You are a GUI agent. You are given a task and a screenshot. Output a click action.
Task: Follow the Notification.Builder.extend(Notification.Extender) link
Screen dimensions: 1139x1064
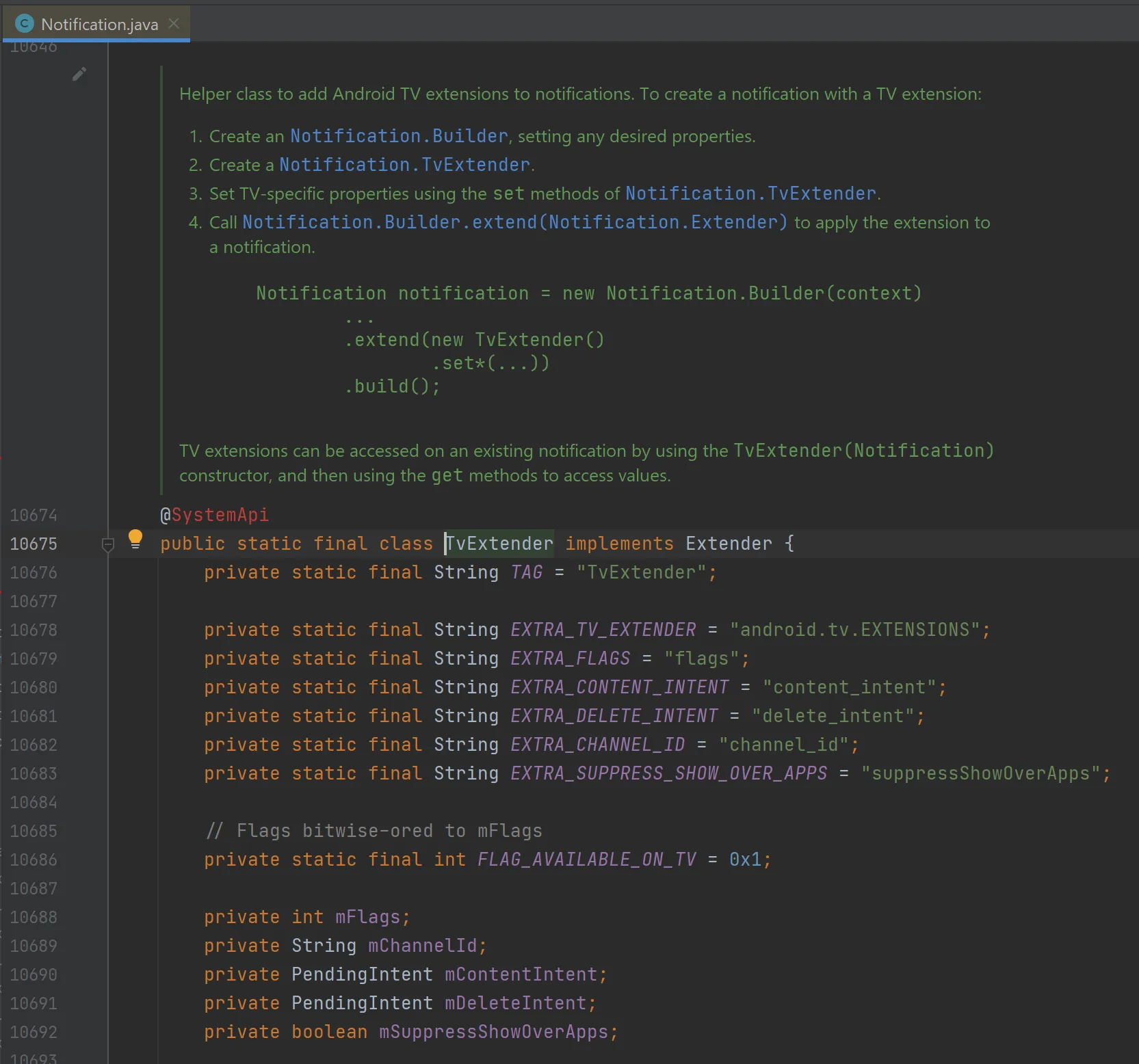[x=514, y=222]
